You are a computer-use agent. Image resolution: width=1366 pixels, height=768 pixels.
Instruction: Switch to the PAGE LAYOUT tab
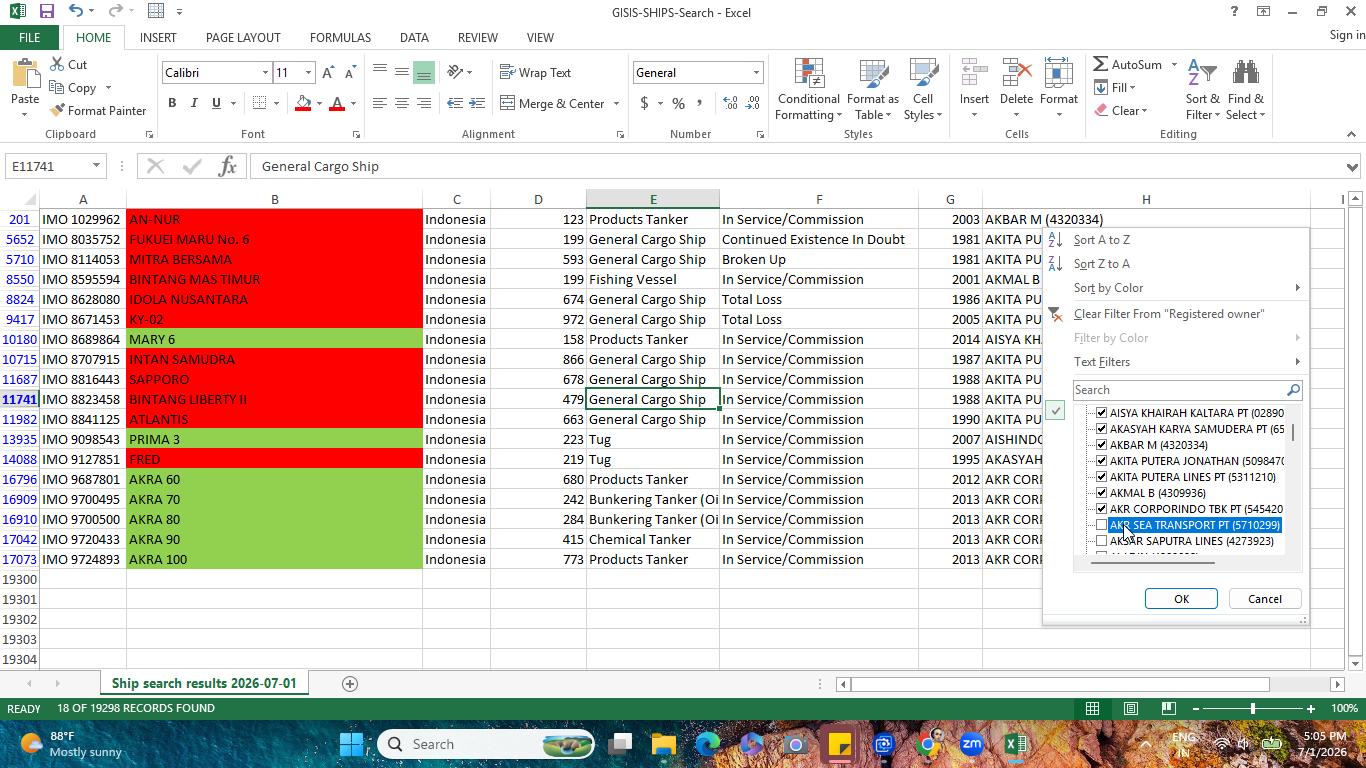click(243, 37)
